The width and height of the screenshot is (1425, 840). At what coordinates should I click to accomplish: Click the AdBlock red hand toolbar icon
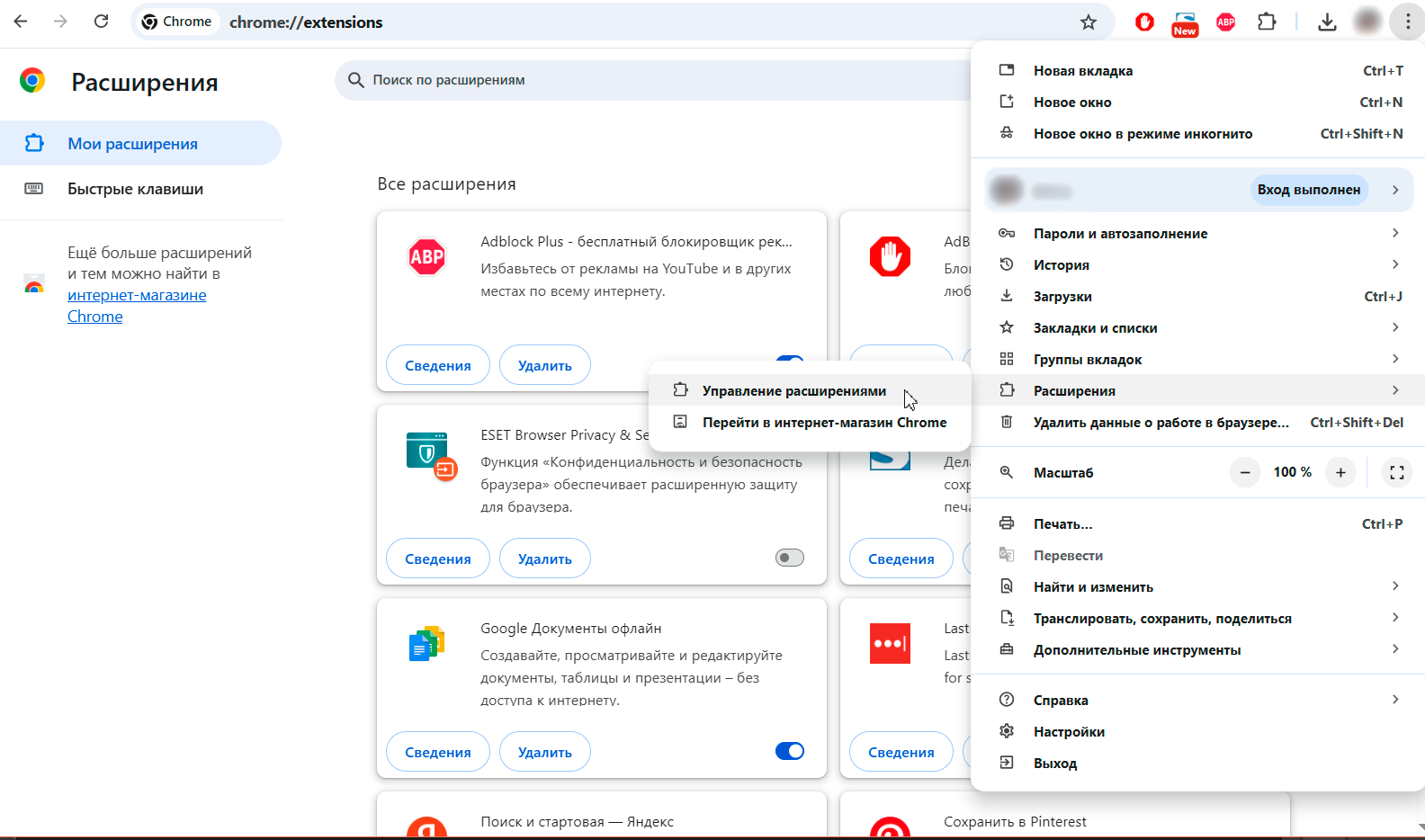[1144, 22]
